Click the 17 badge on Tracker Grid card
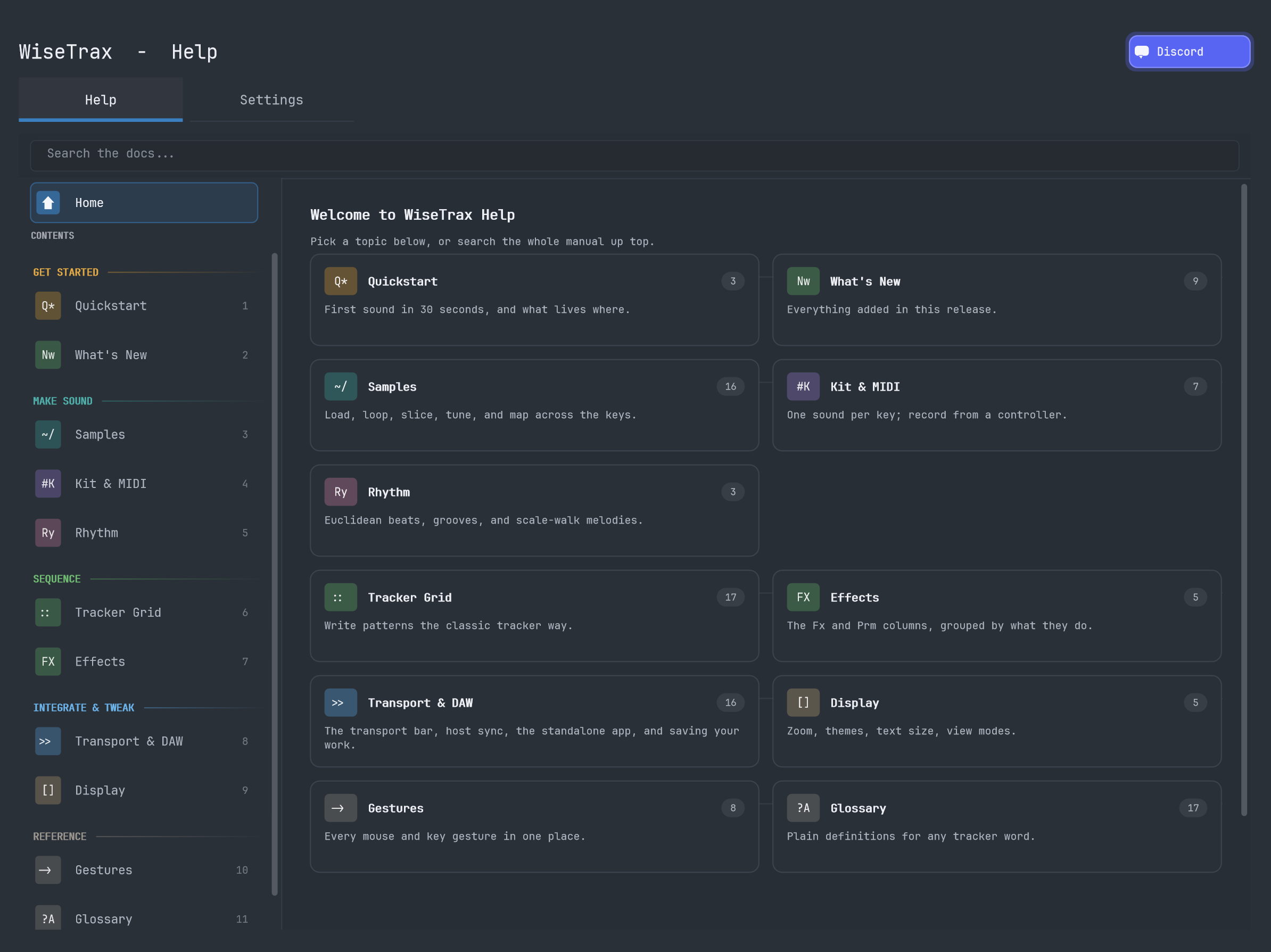The height and width of the screenshot is (952, 1271). pyautogui.click(x=730, y=598)
